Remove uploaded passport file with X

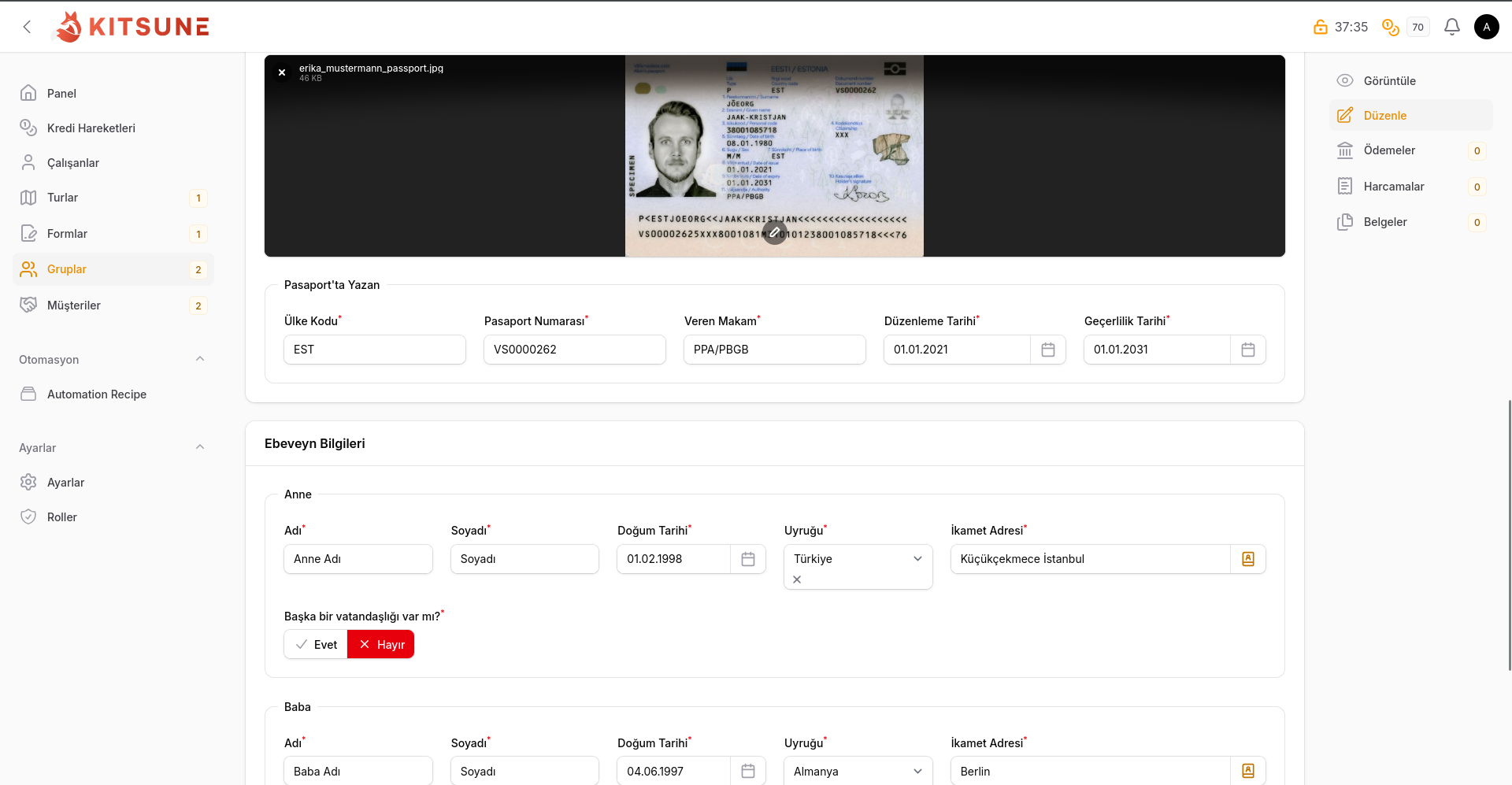pyautogui.click(x=282, y=72)
